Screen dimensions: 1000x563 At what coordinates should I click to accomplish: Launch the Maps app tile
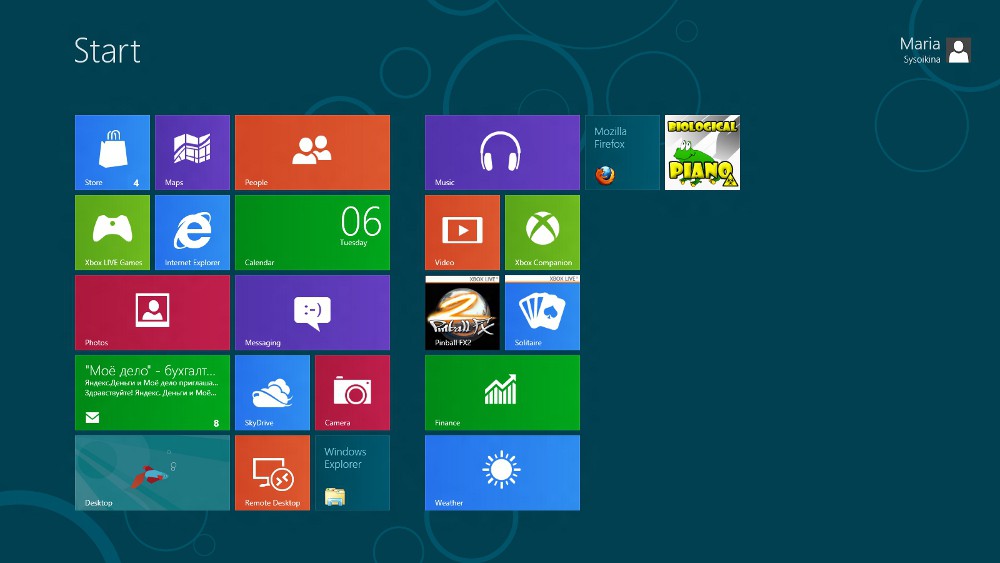tap(192, 152)
